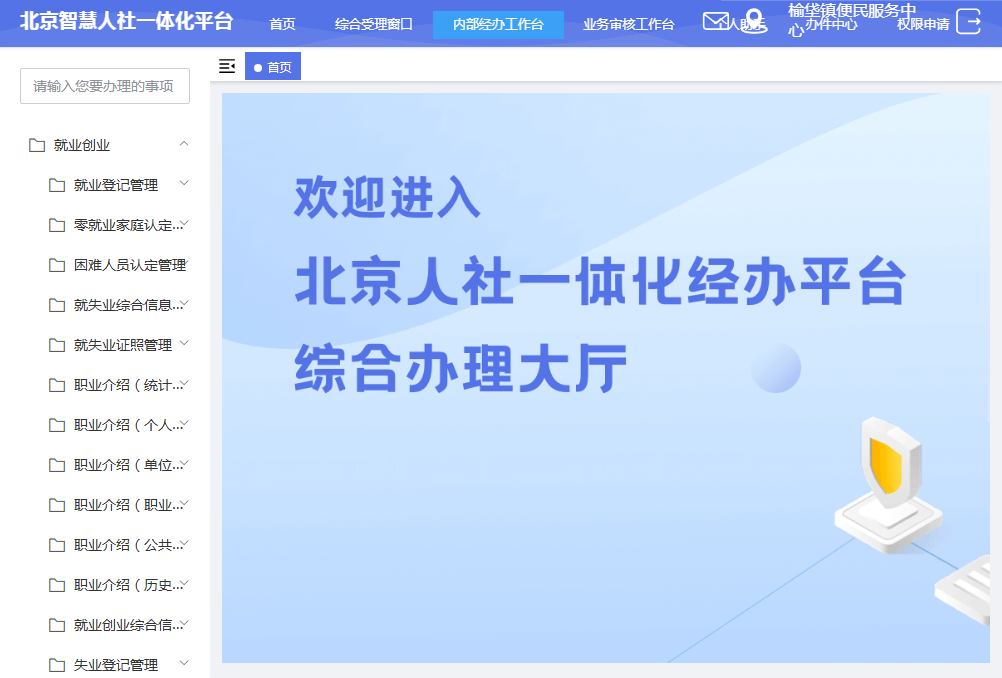Open the 业务审核工作台 workbench
This screenshot has height=678, width=1002.
pyautogui.click(x=628, y=23)
